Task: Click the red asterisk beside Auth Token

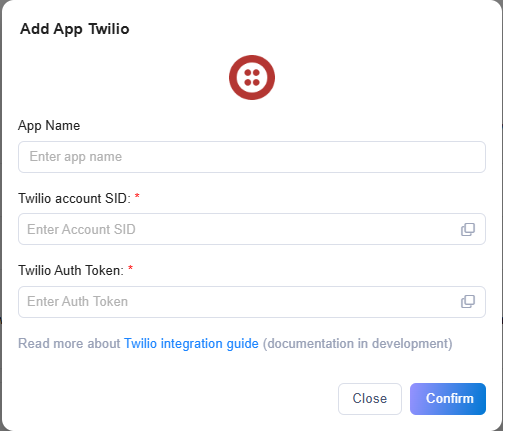Action: [130, 268]
